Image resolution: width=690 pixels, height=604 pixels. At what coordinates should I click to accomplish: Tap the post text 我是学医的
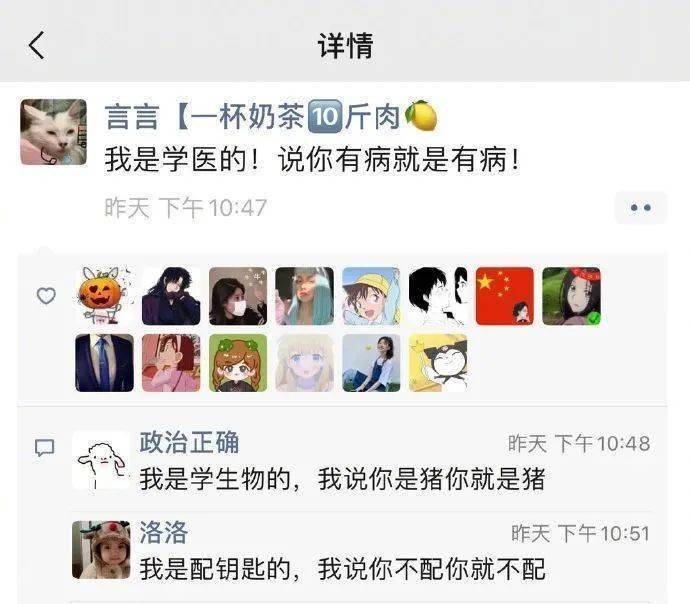312,159
